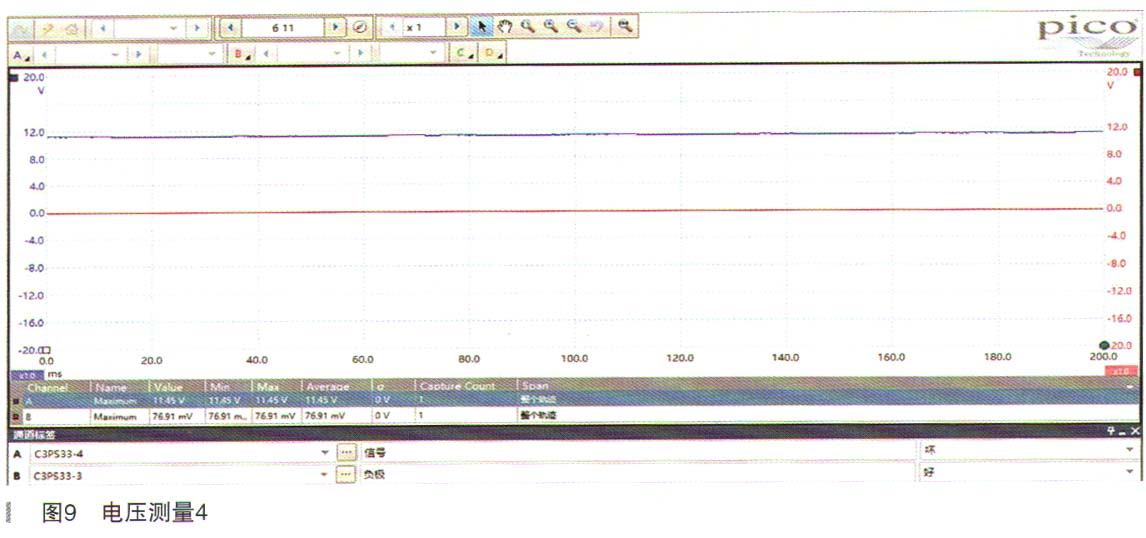
Task: Select the window zoom magnifier tool
Action: pyautogui.click(x=528, y=27)
